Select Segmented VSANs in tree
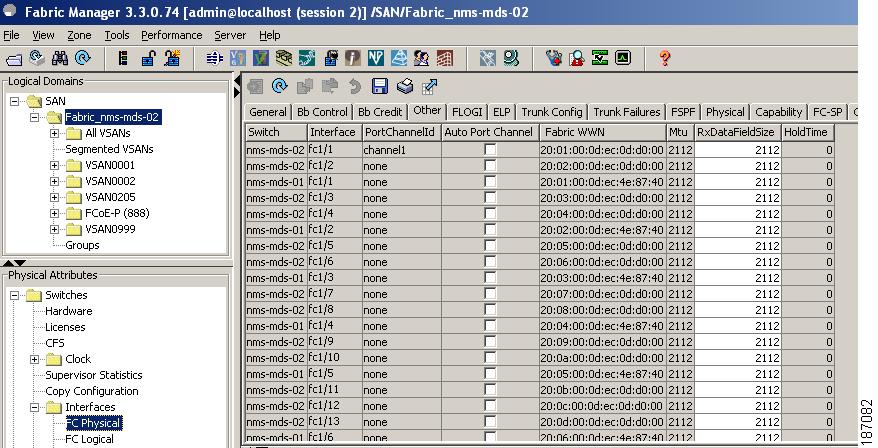 109,149
